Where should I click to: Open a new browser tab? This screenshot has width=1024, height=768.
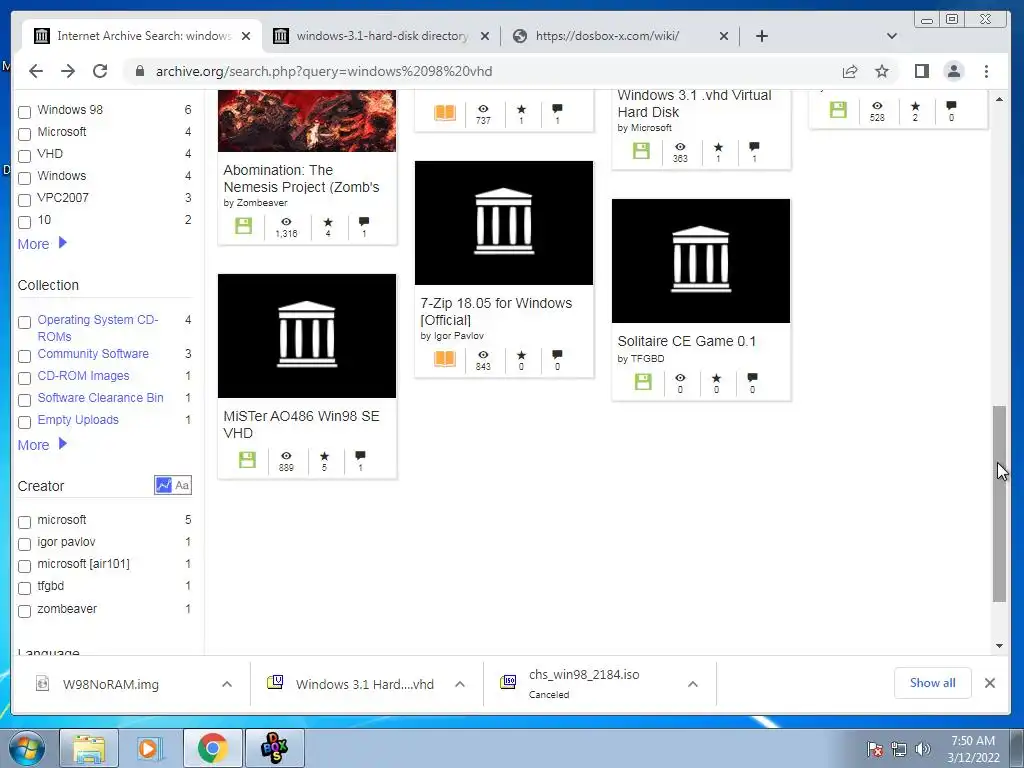pyautogui.click(x=761, y=36)
